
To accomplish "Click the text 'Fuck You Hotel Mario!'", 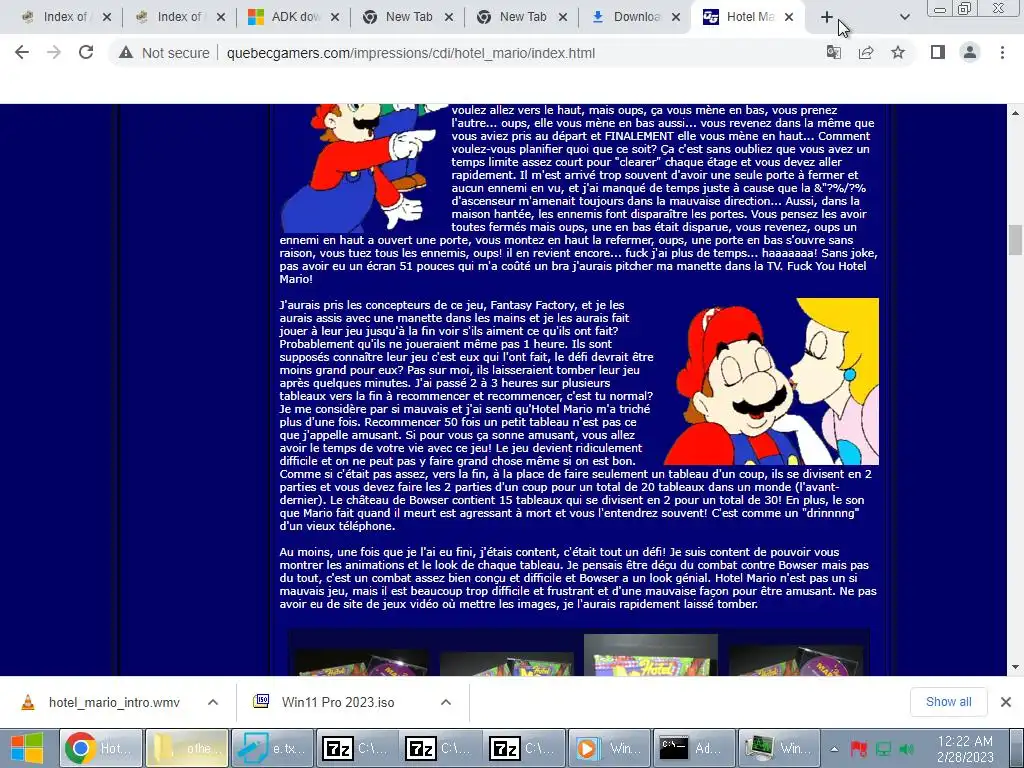I will tap(573, 272).
